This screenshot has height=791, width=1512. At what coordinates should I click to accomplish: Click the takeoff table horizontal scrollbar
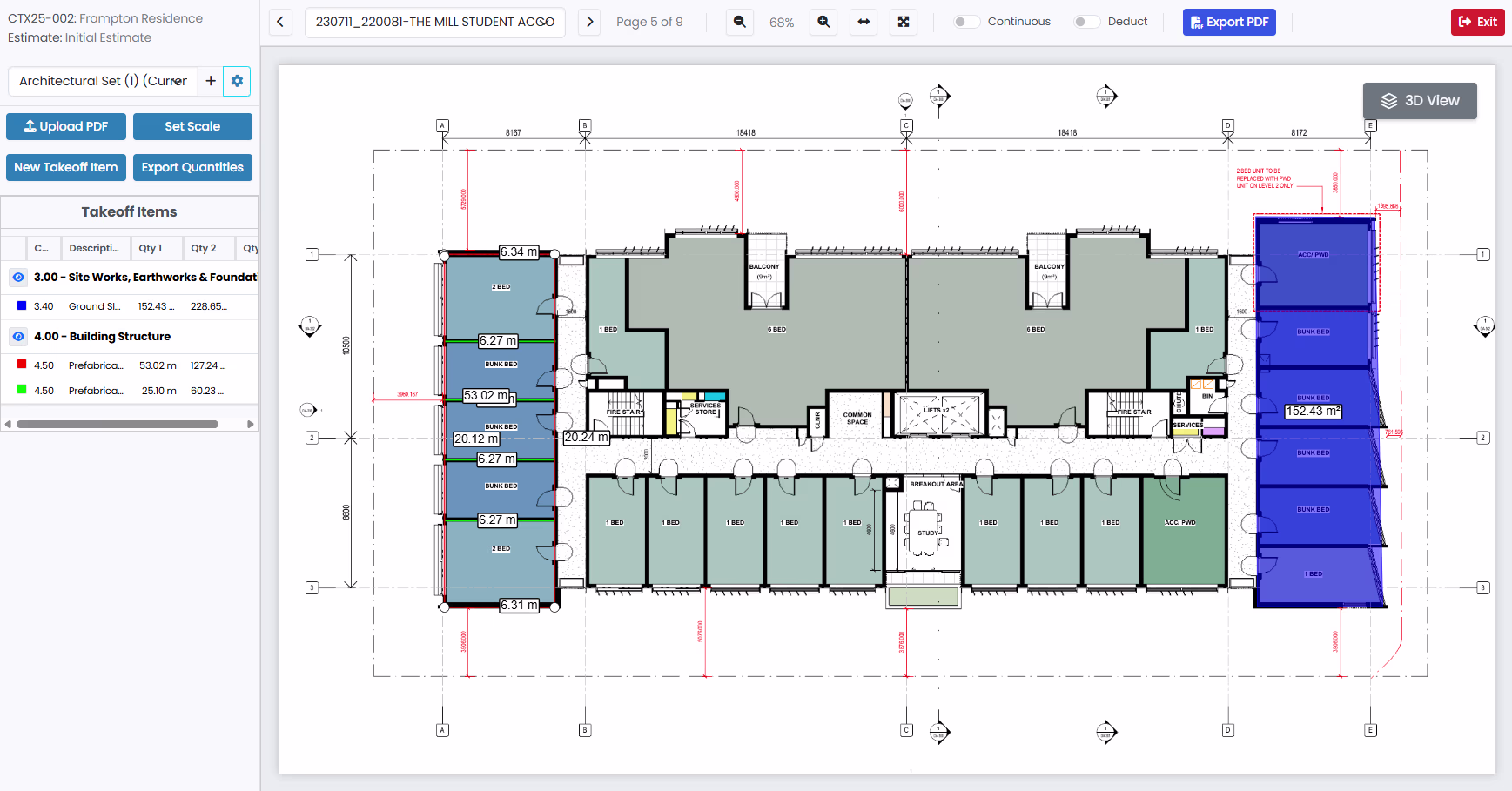(x=118, y=425)
